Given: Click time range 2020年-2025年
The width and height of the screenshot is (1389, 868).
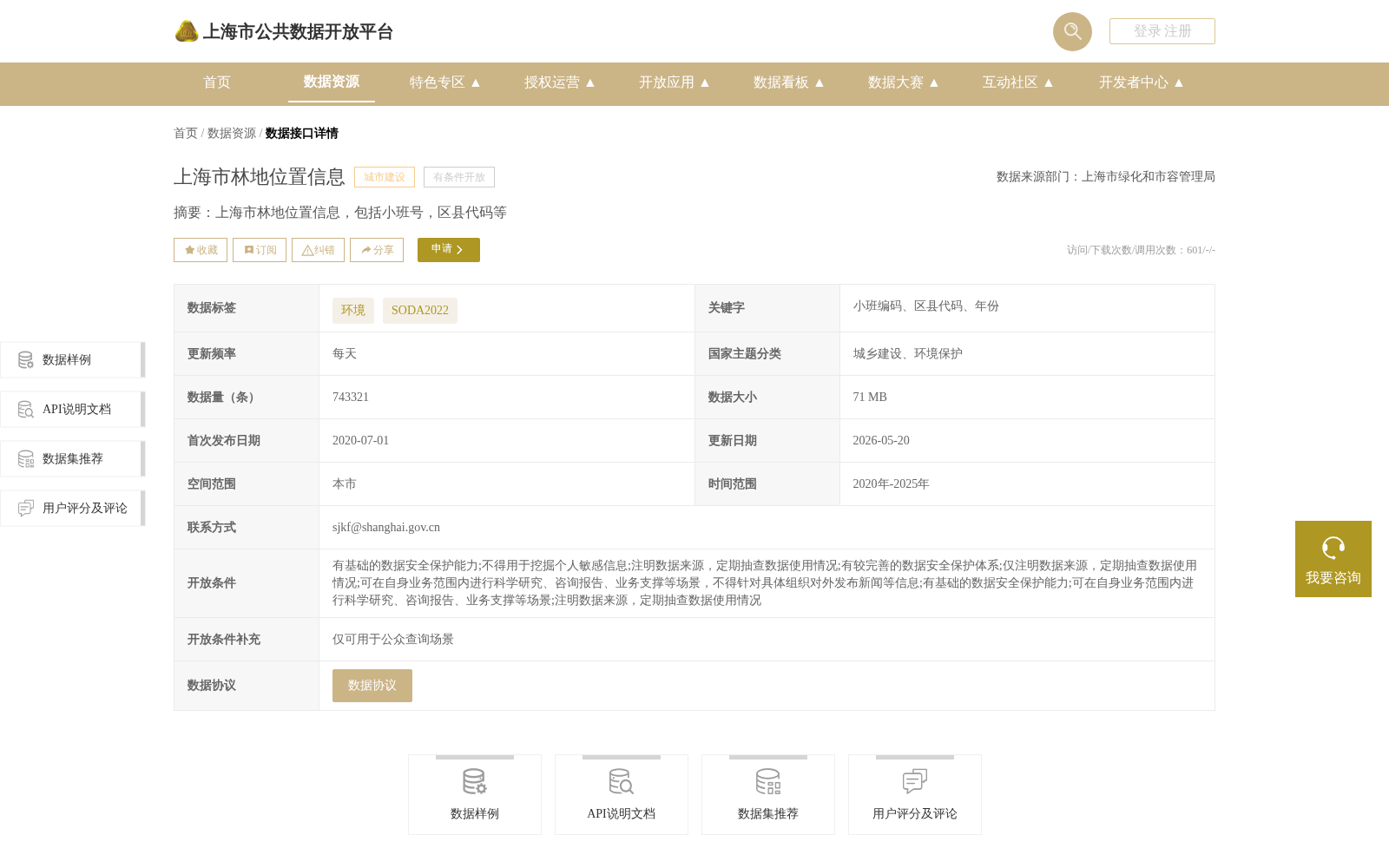Looking at the screenshot, I should point(891,484).
